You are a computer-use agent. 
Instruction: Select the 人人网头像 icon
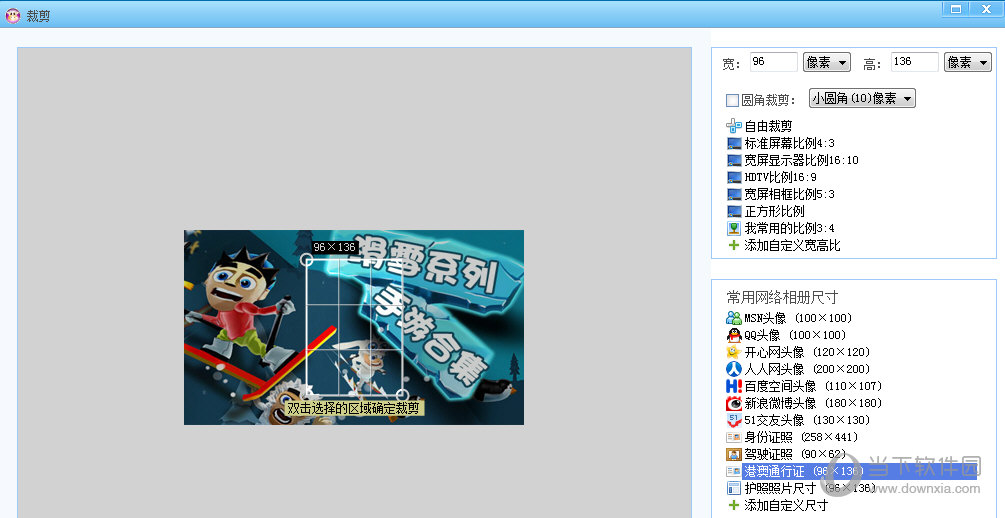734,369
